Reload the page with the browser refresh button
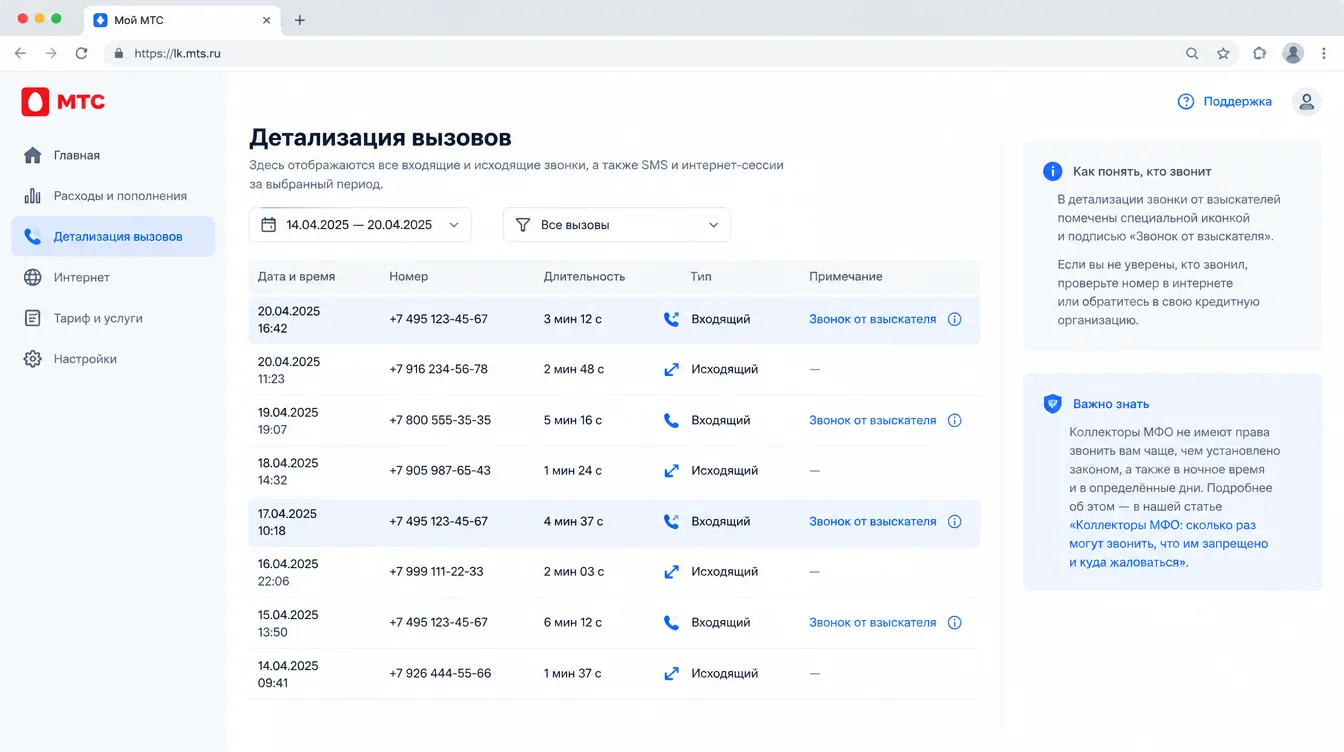 81,53
